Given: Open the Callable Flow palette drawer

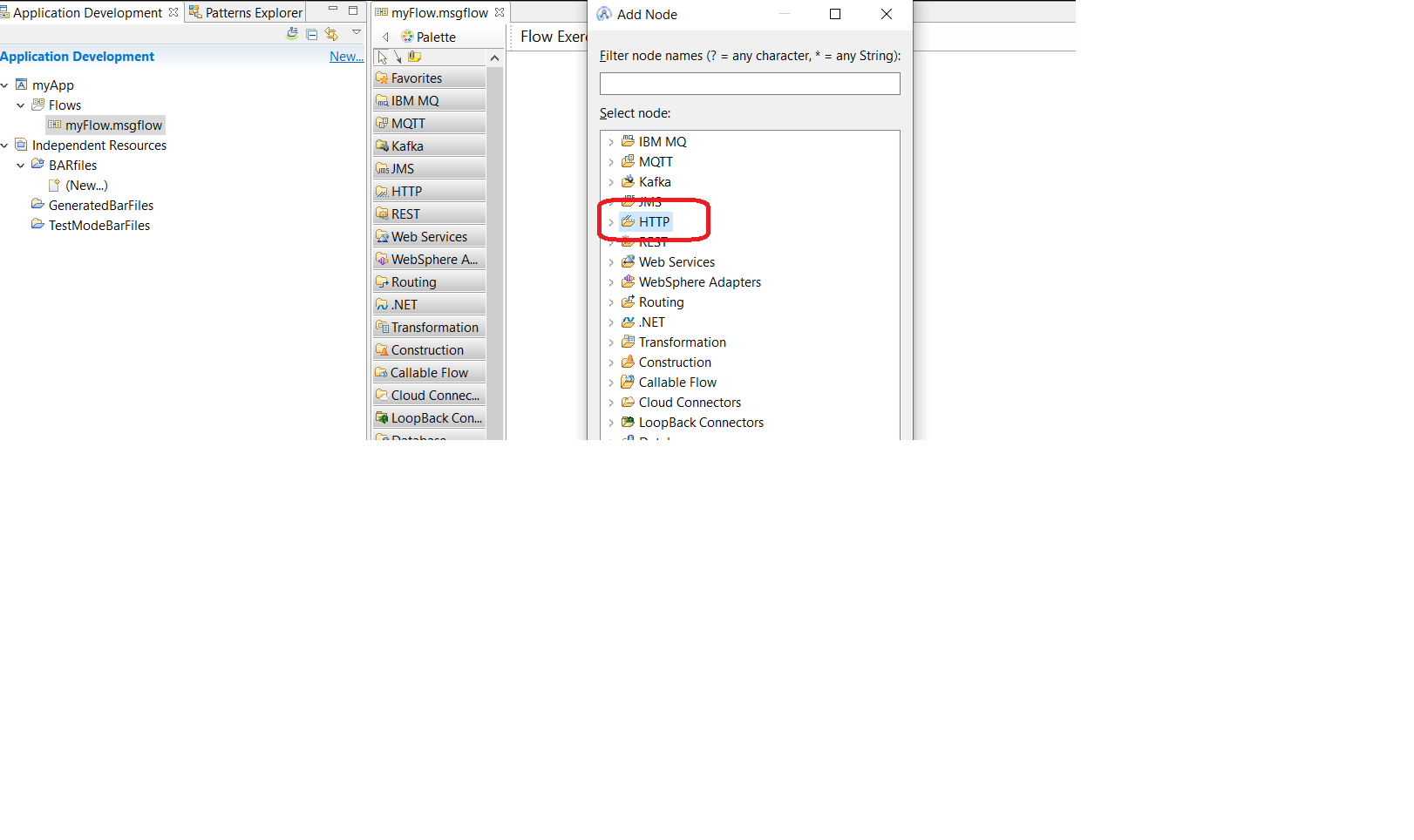Looking at the screenshot, I should pos(429,373).
